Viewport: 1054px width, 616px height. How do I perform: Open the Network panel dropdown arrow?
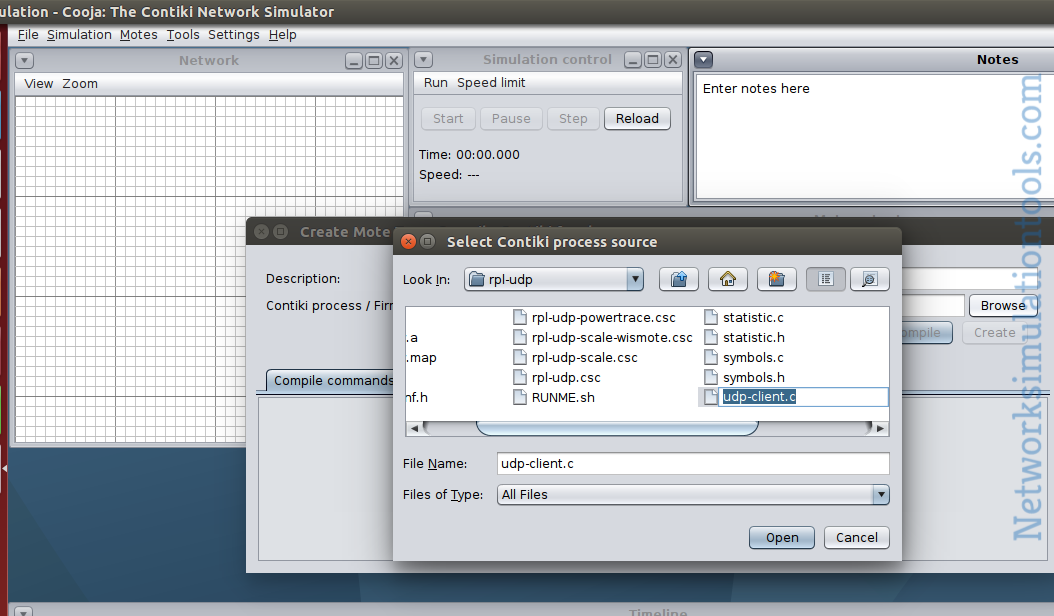[24, 61]
